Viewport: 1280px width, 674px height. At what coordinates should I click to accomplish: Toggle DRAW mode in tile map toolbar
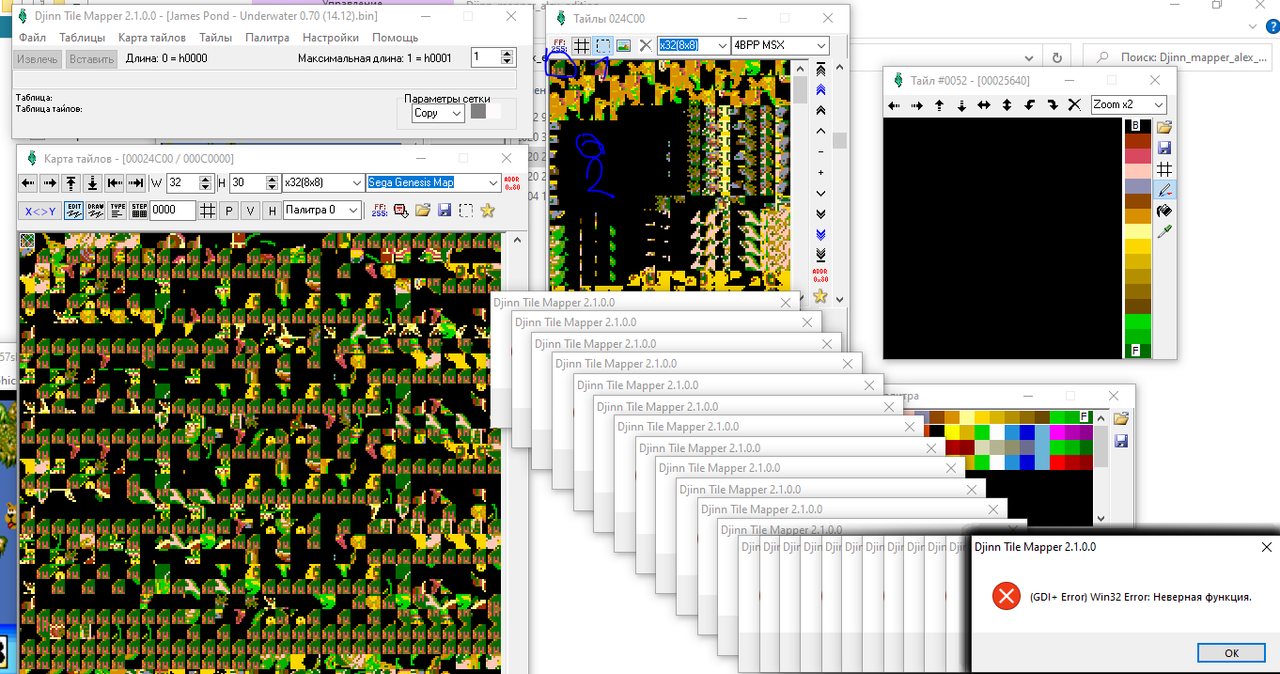point(96,210)
